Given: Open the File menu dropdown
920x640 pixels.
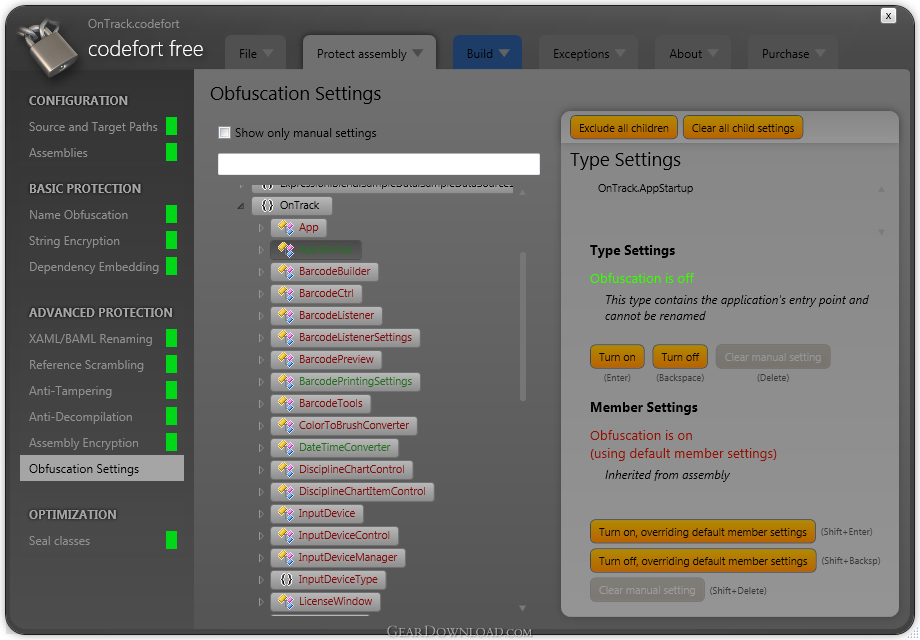Looking at the screenshot, I should [x=256, y=53].
